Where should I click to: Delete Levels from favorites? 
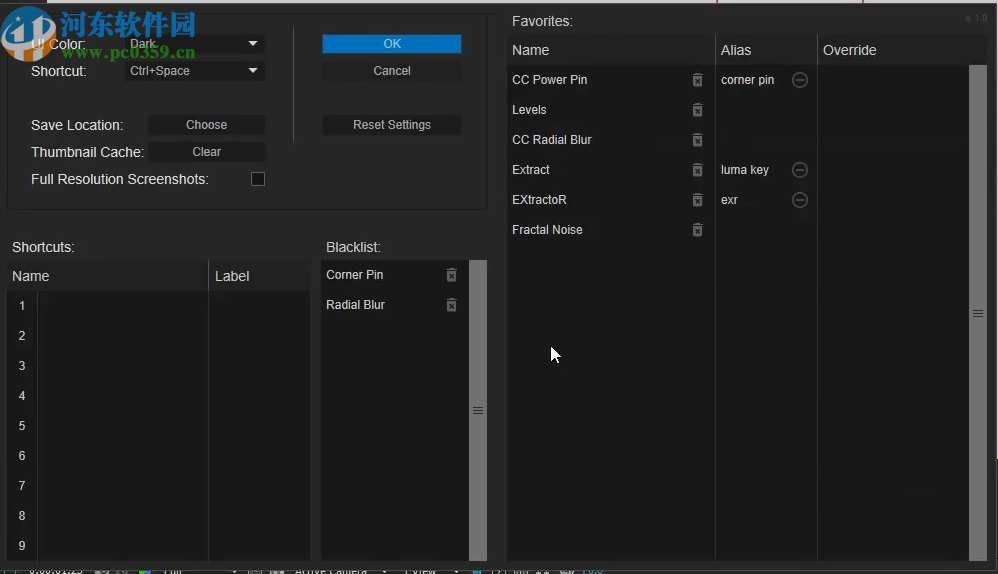point(698,110)
